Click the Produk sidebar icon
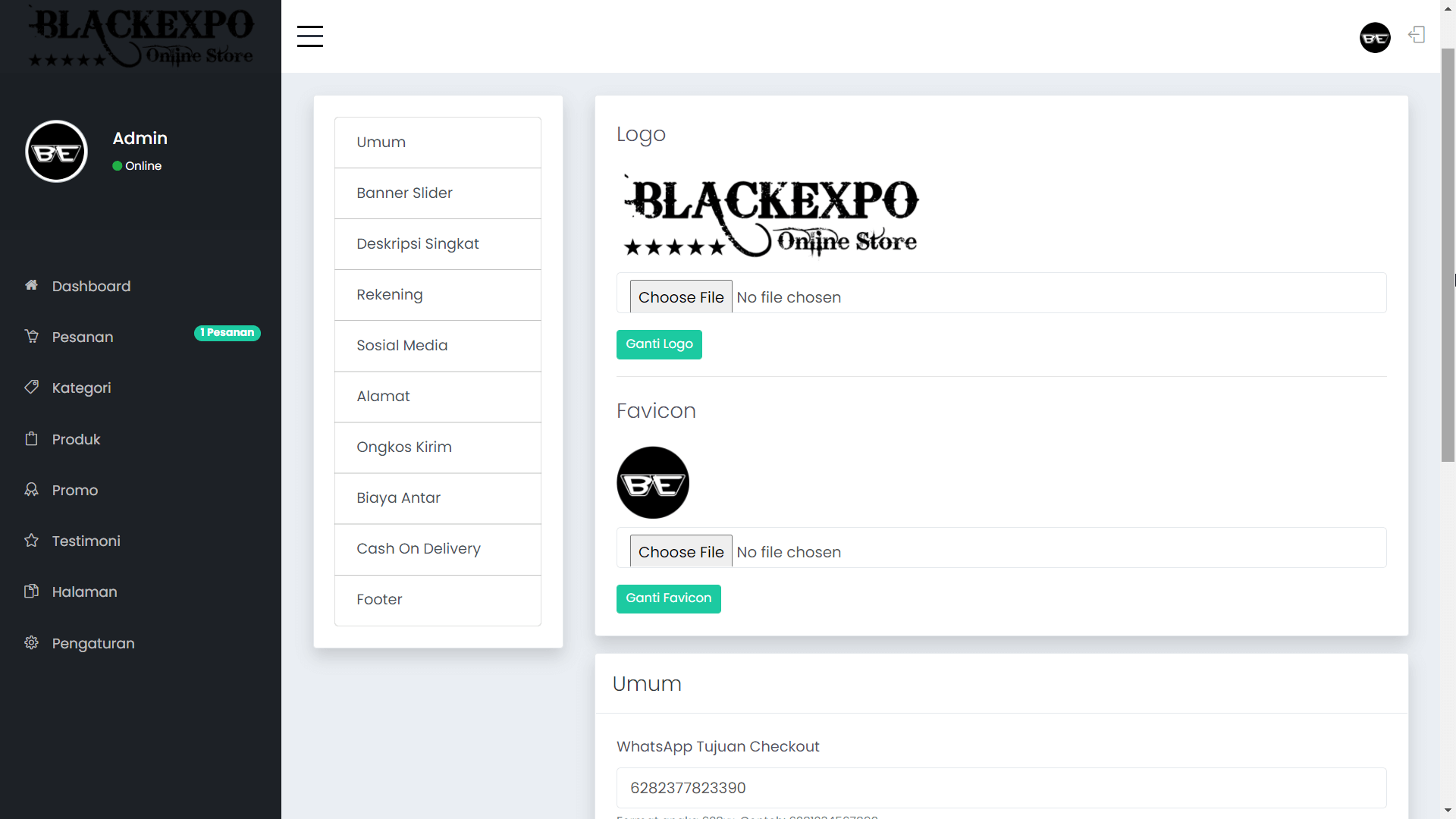 [x=31, y=438]
